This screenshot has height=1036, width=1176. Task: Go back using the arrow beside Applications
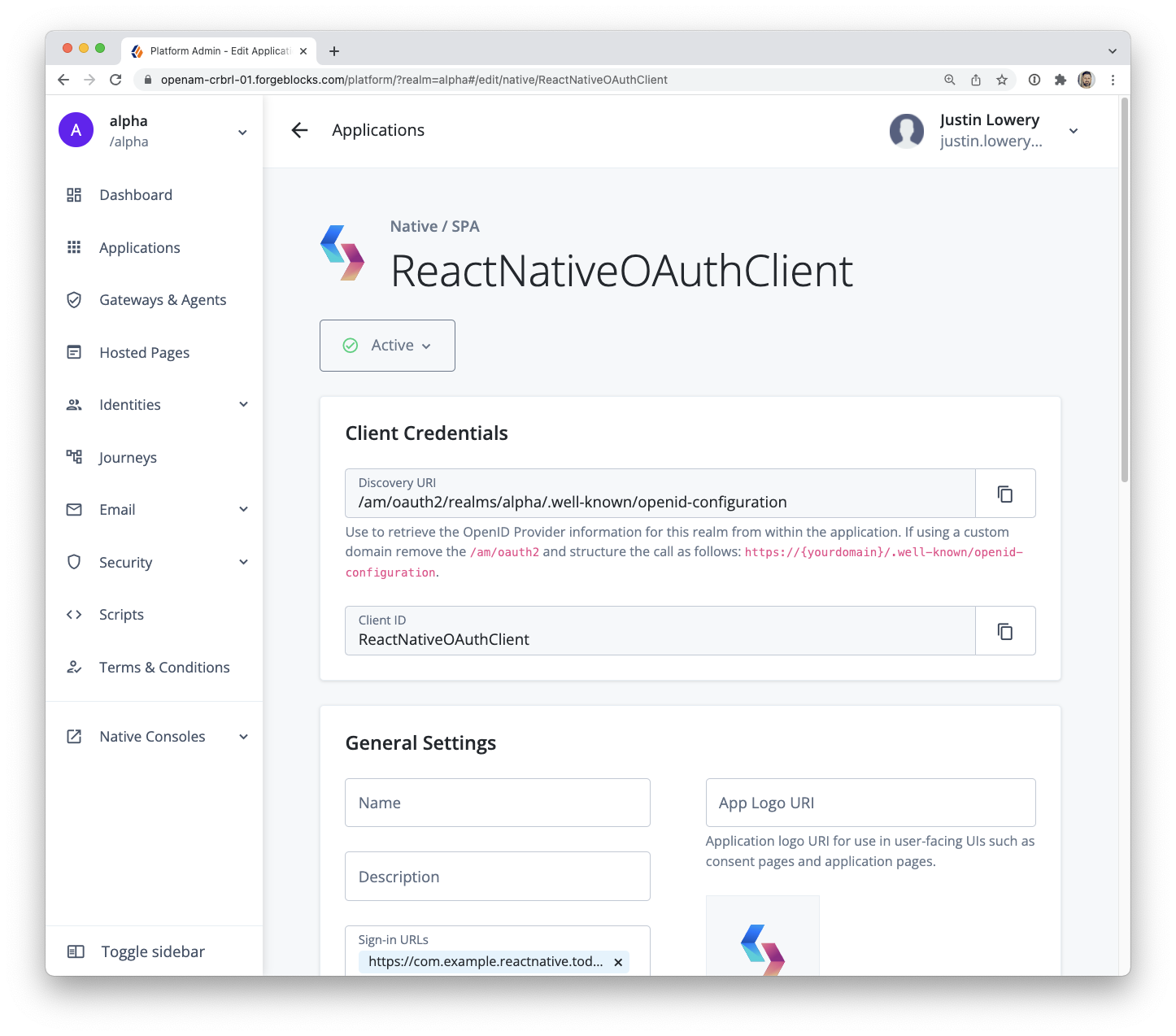[x=300, y=130]
